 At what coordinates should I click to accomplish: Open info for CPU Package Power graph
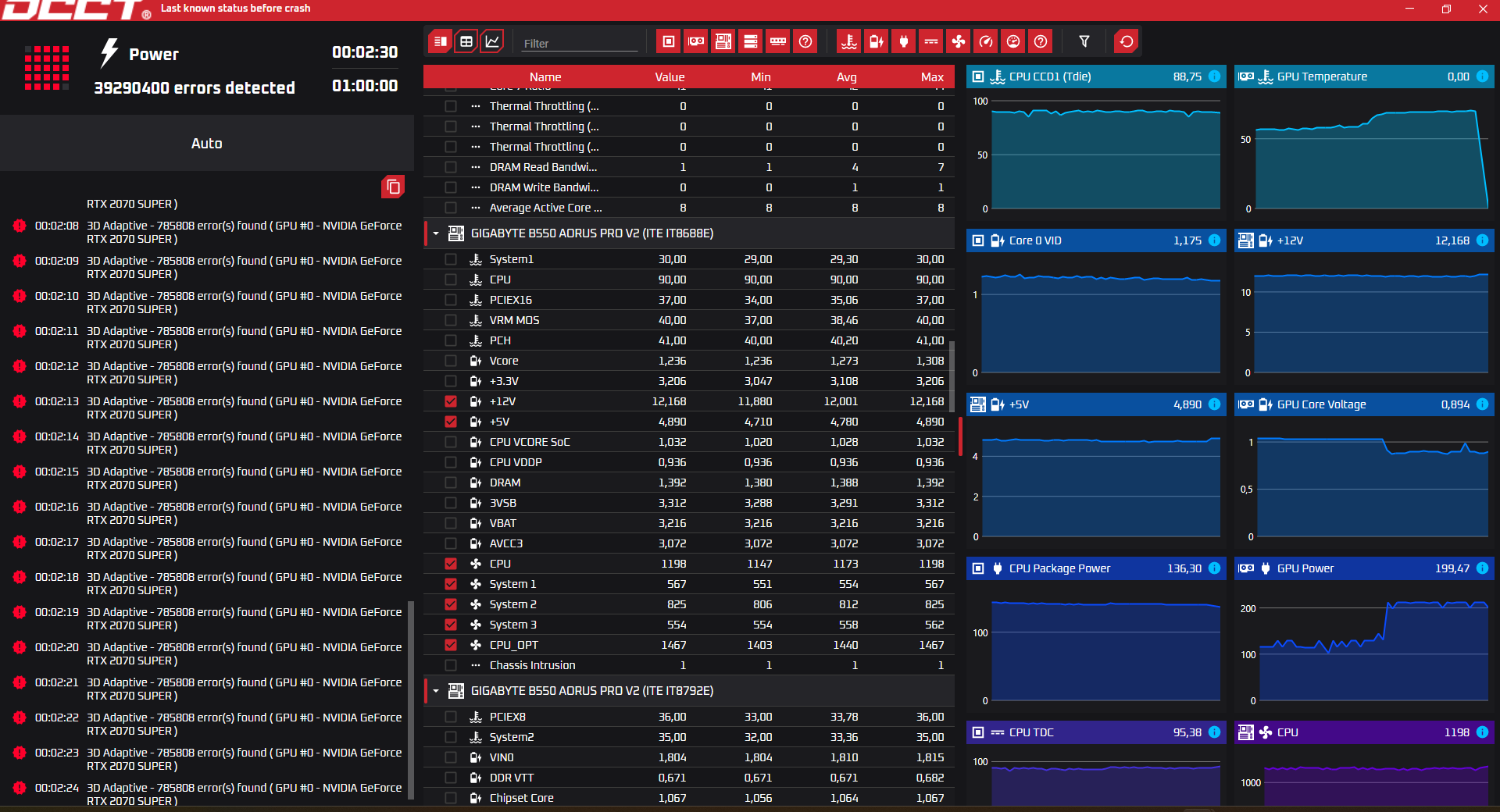(x=1214, y=568)
